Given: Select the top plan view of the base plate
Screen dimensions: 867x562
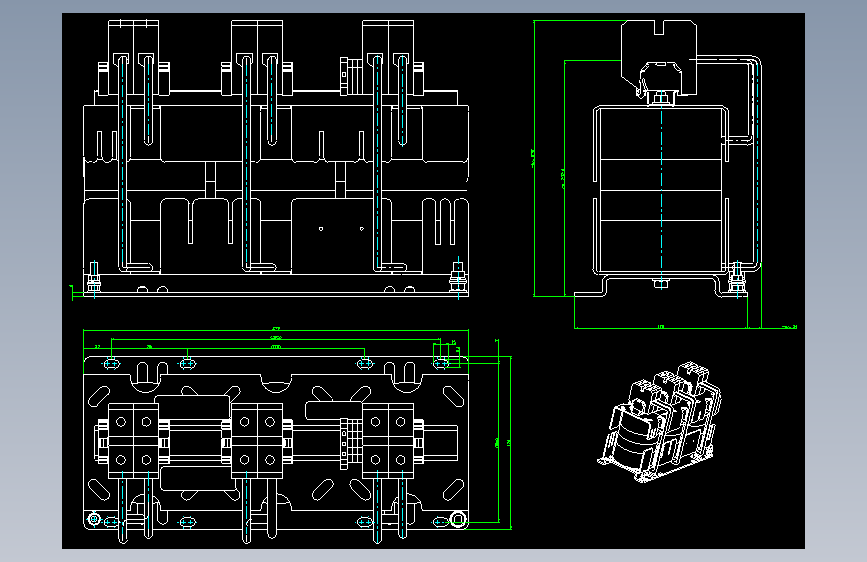Looking at the screenshot, I should 275,450.
